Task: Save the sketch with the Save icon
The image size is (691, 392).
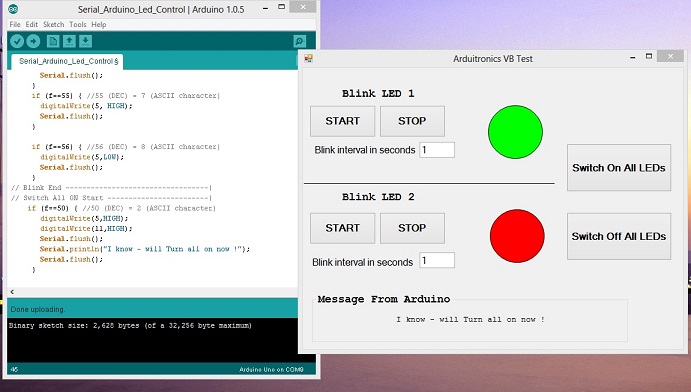Action: pyautogui.click(x=85, y=41)
